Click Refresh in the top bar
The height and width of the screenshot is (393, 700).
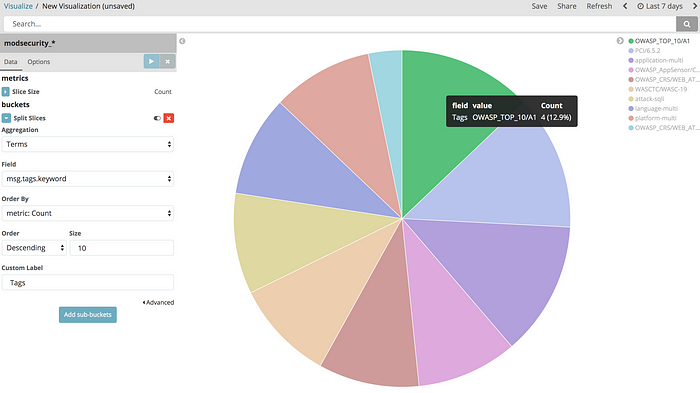(599, 6)
